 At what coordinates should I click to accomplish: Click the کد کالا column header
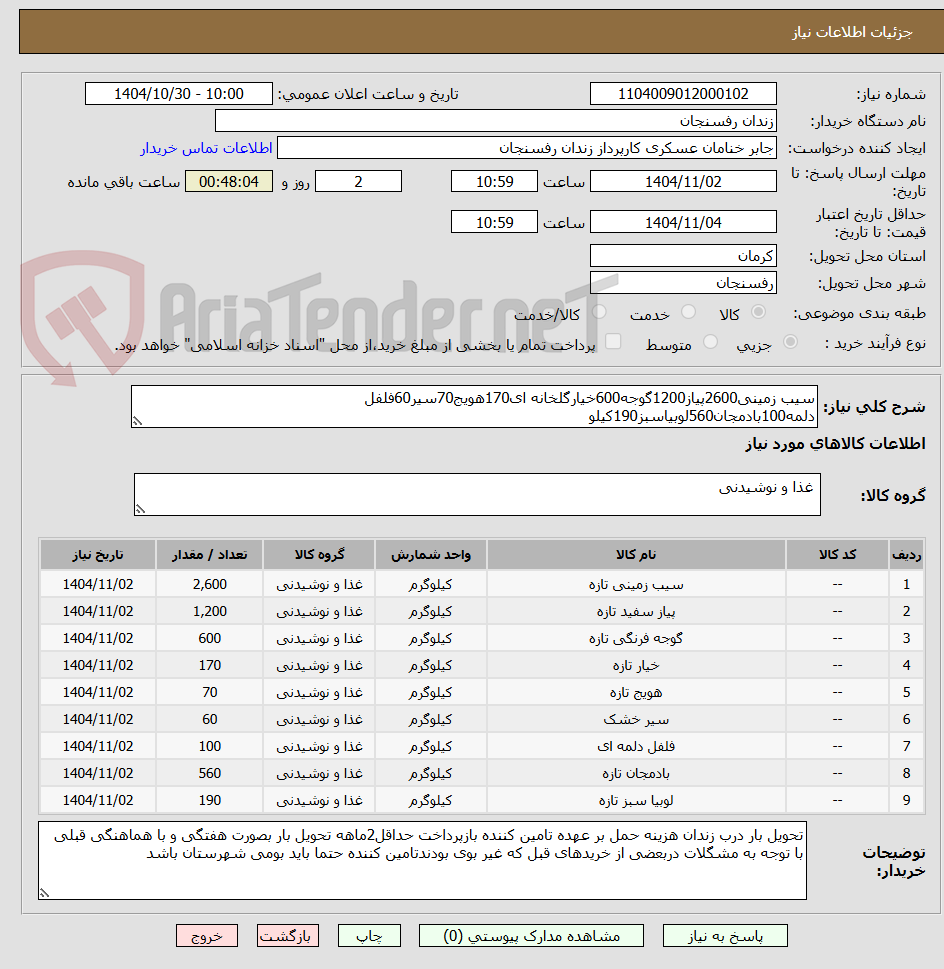(837, 554)
